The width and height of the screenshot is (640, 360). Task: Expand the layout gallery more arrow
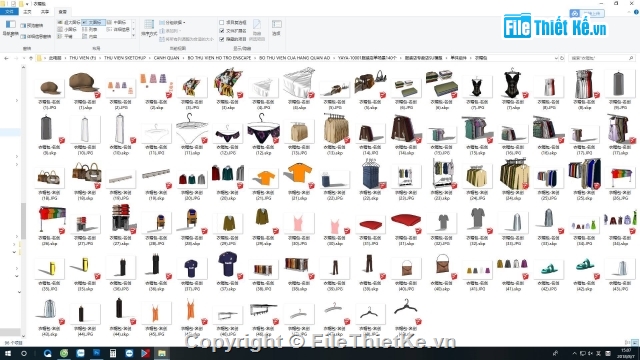(133, 36)
